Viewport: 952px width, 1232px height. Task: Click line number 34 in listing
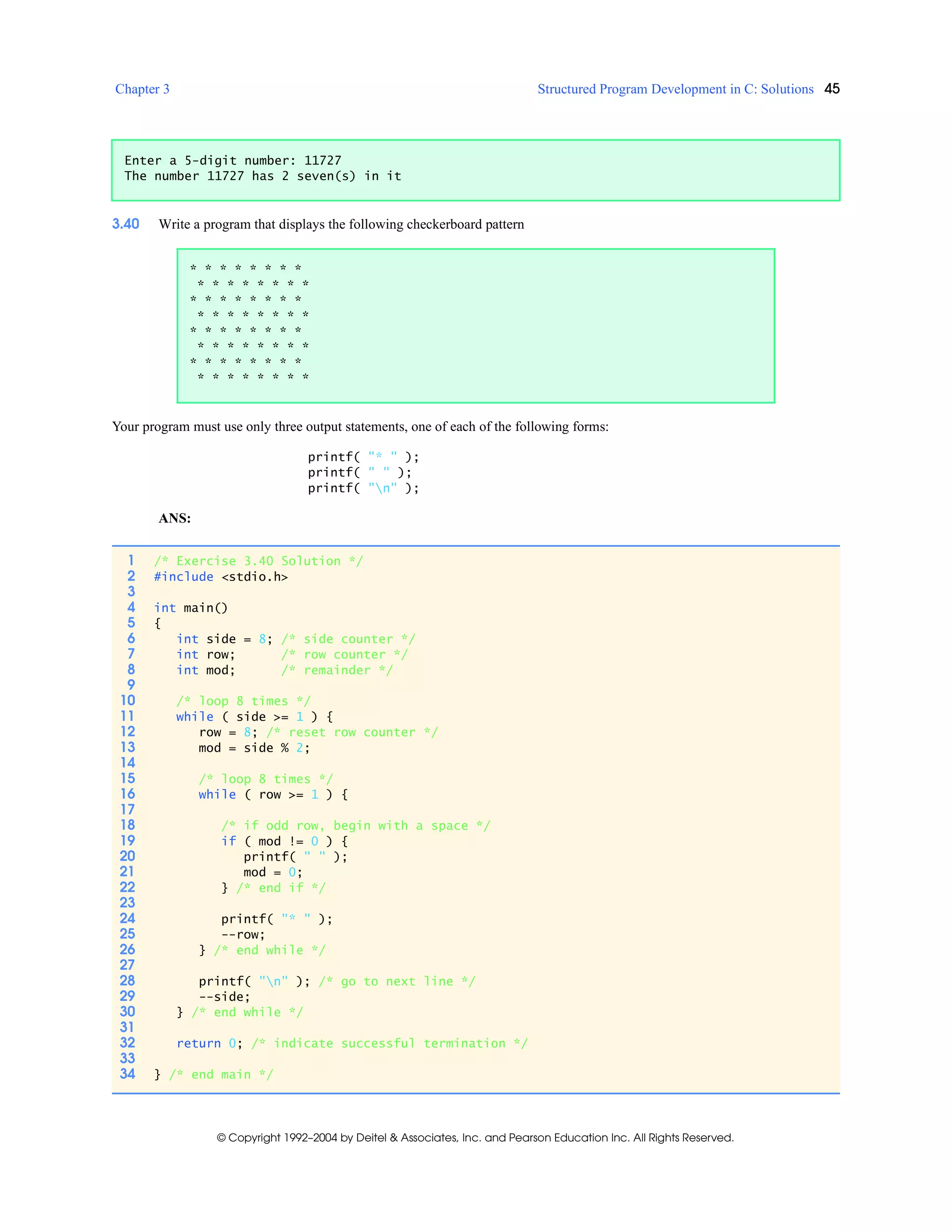(127, 1074)
